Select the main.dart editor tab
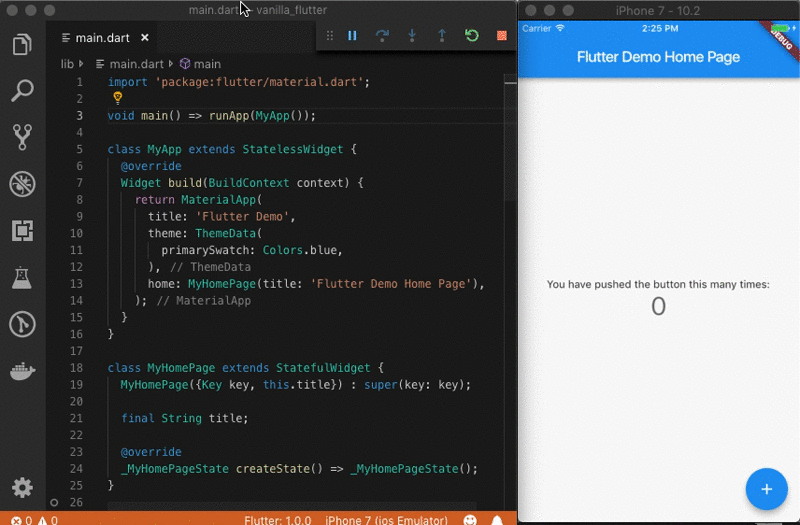Image resolution: width=800 pixels, height=525 pixels. (x=103, y=38)
